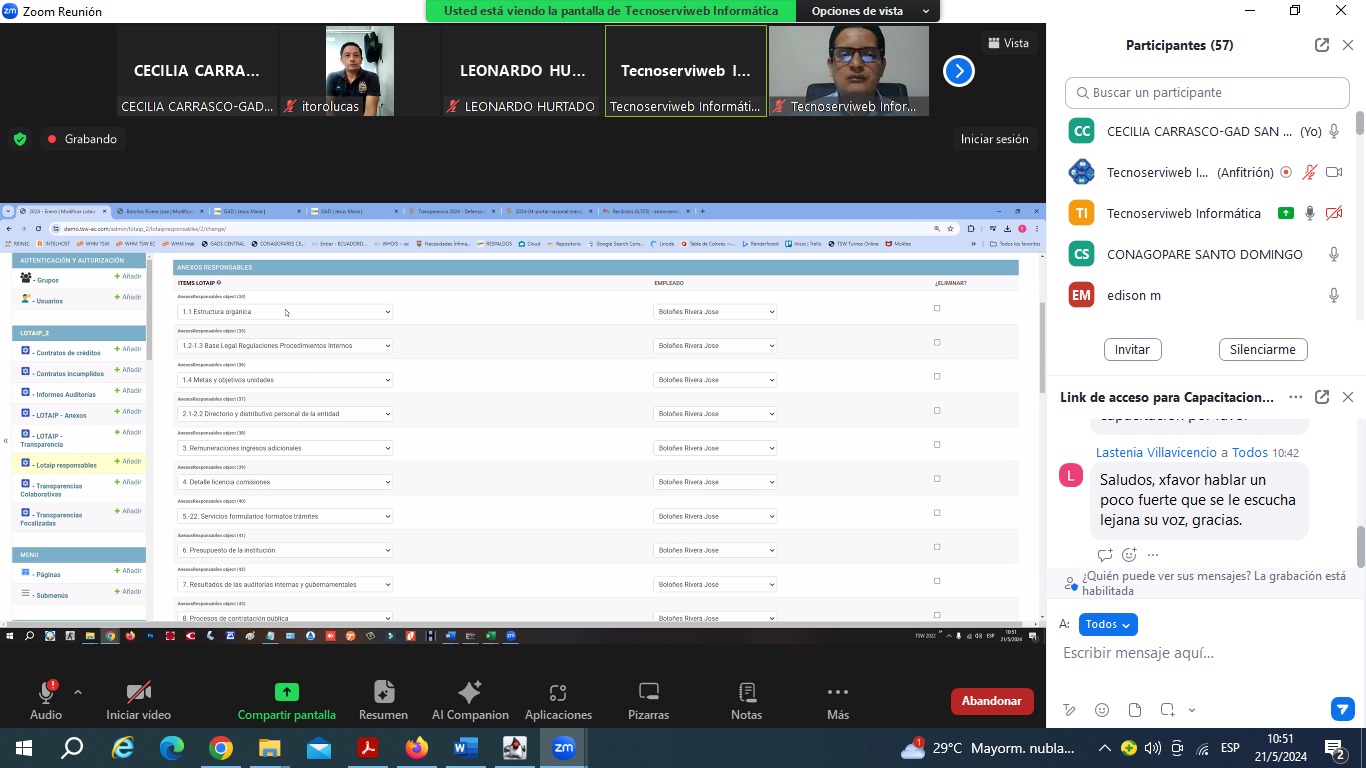Check eliminar box for Metas y objetivos row

(937, 377)
